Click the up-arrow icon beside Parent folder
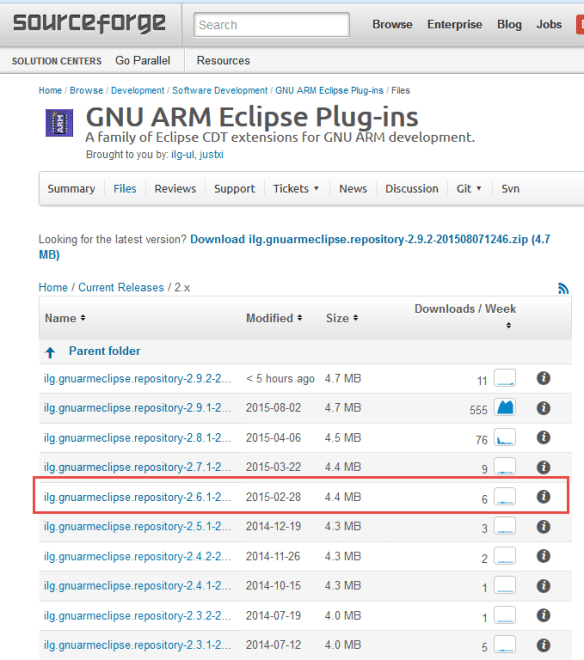584x660 pixels. pyautogui.click(x=50, y=352)
